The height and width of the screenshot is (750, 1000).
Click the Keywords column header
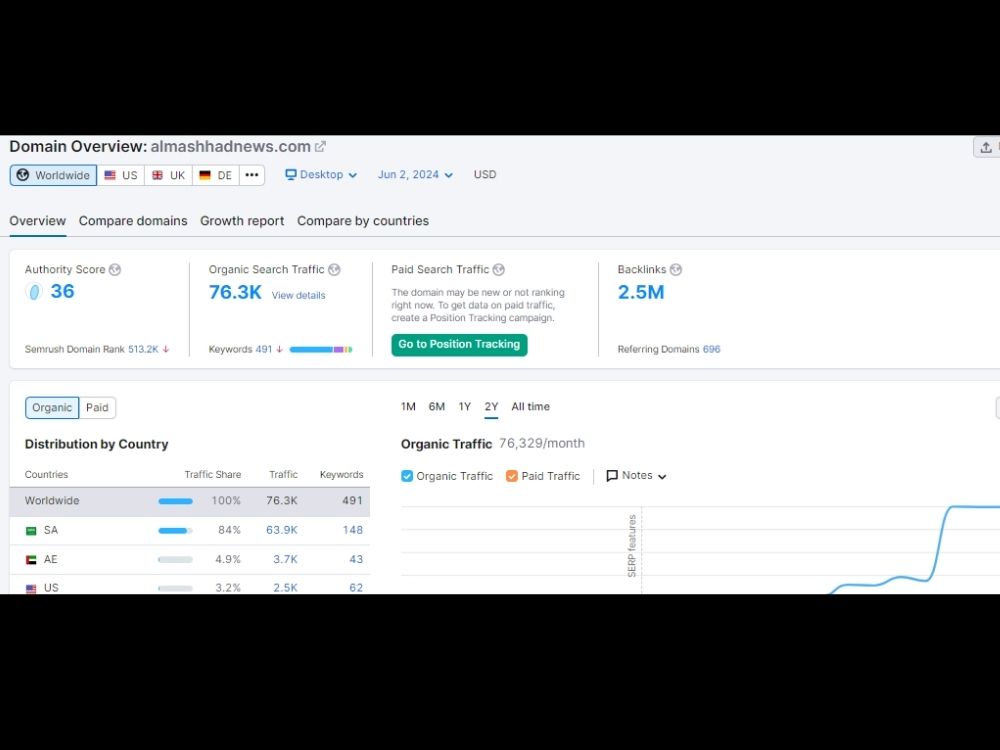pos(341,474)
